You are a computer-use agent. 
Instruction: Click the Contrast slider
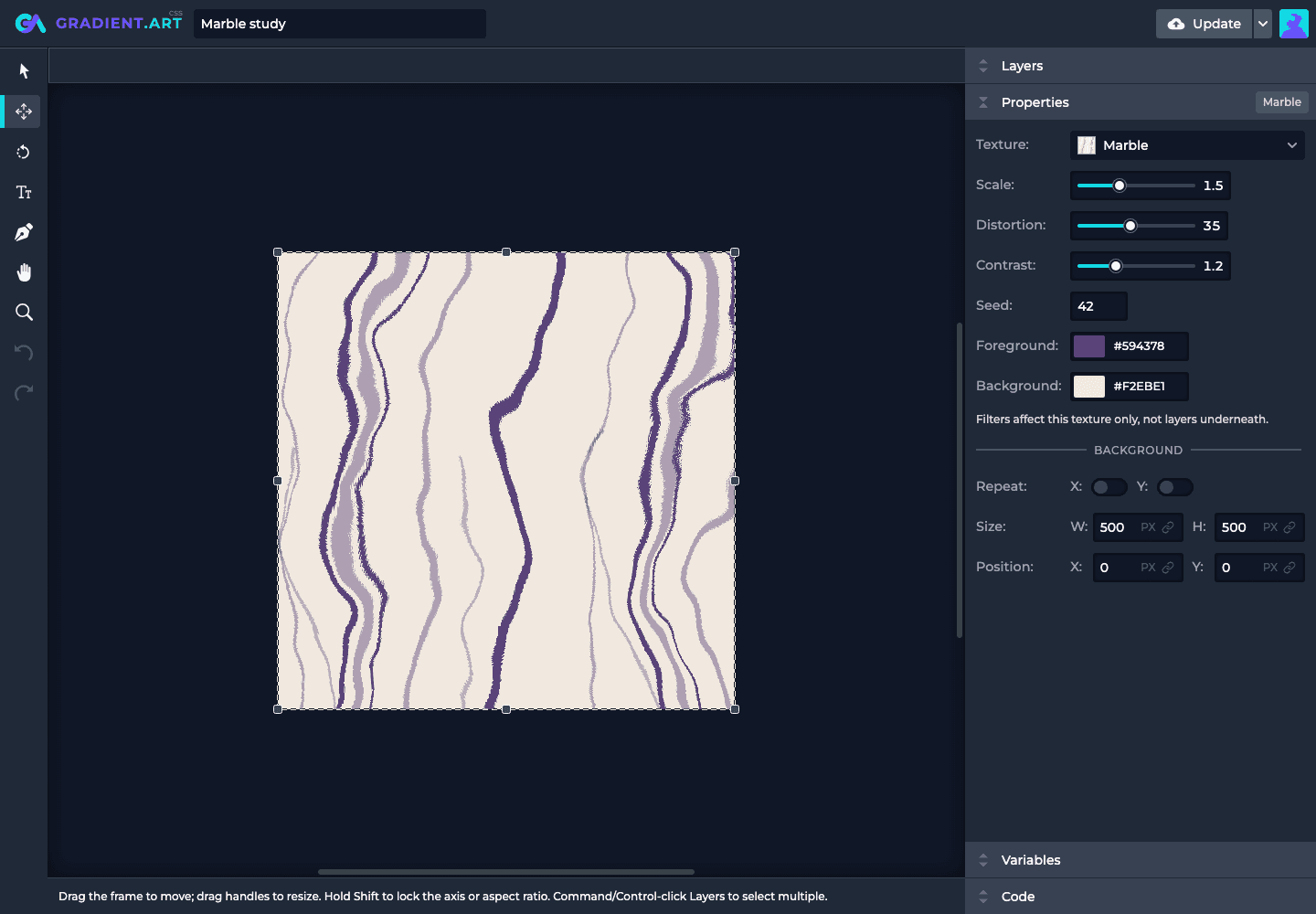[1136, 266]
